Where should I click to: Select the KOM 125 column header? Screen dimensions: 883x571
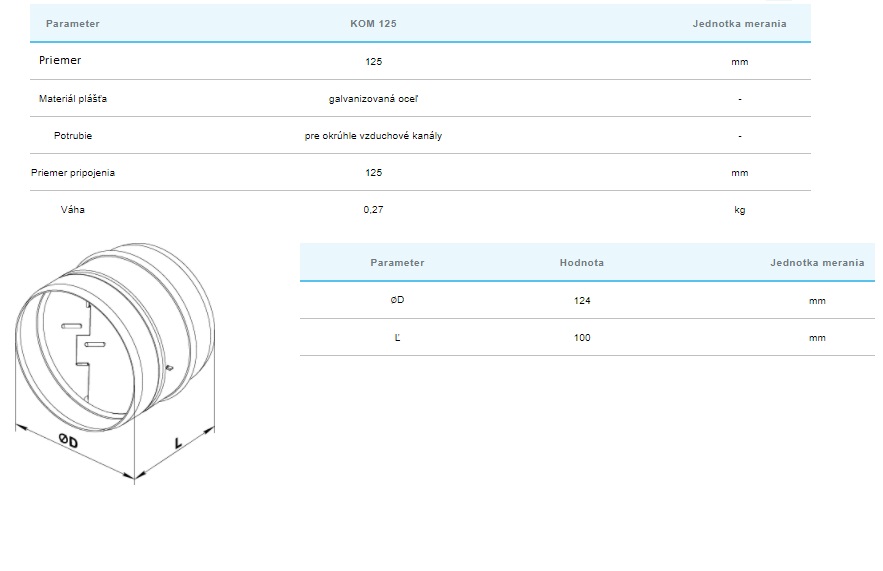click(373, 23)
